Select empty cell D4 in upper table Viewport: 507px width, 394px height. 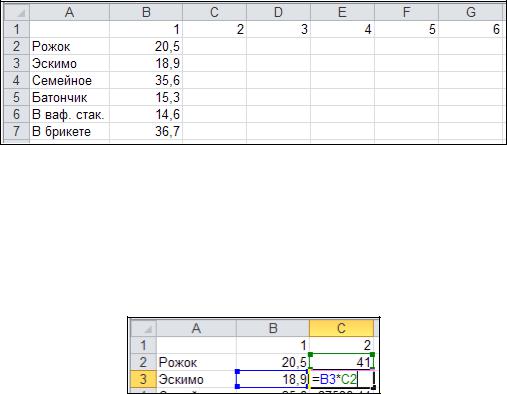click(278, 80)
